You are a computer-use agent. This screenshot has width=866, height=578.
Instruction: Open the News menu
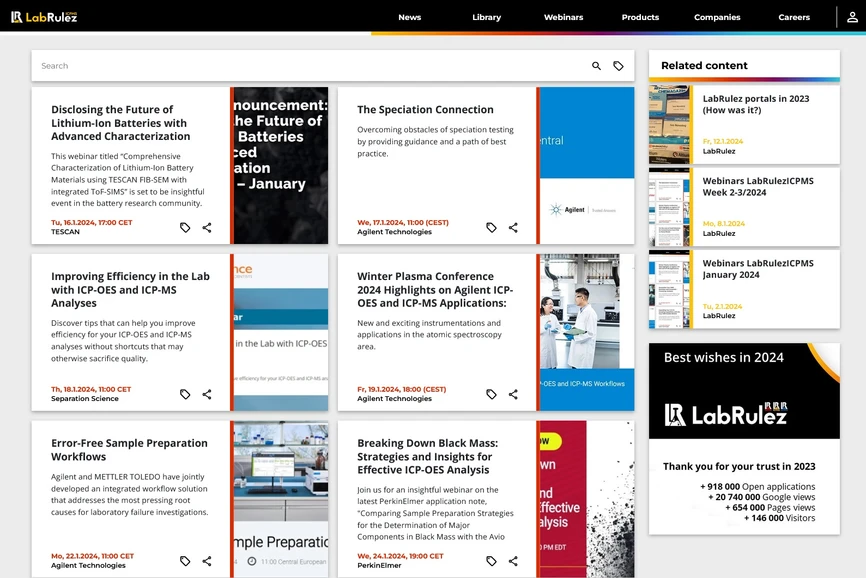(x=410, y=17)
